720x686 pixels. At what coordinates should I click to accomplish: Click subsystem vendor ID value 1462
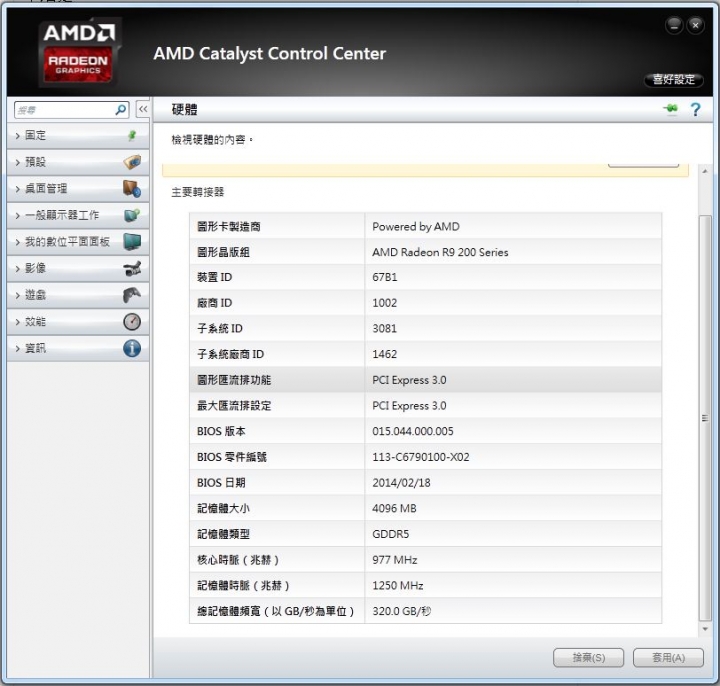pos(384,354)
